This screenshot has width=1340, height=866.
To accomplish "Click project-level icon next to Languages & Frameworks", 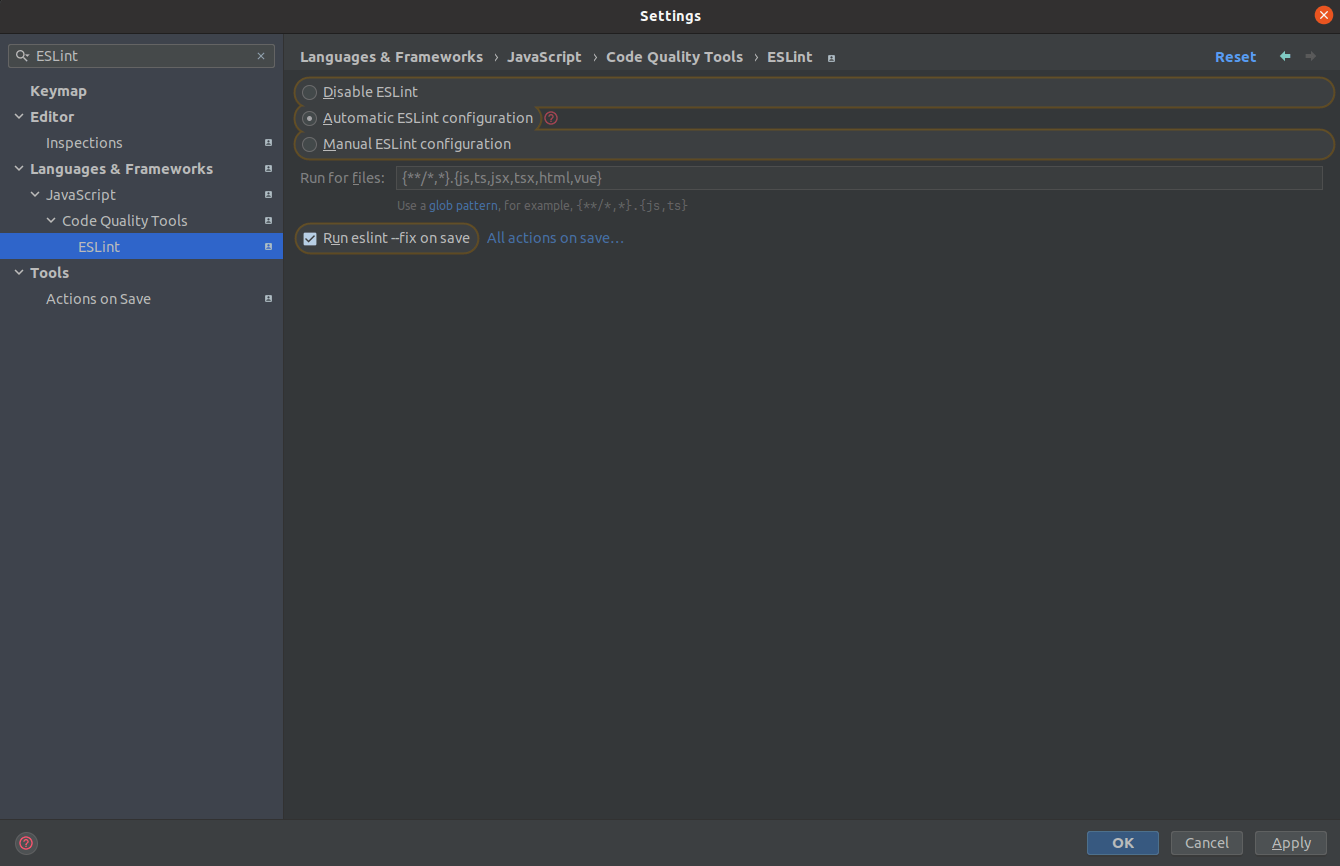I will tap(268, 169).
